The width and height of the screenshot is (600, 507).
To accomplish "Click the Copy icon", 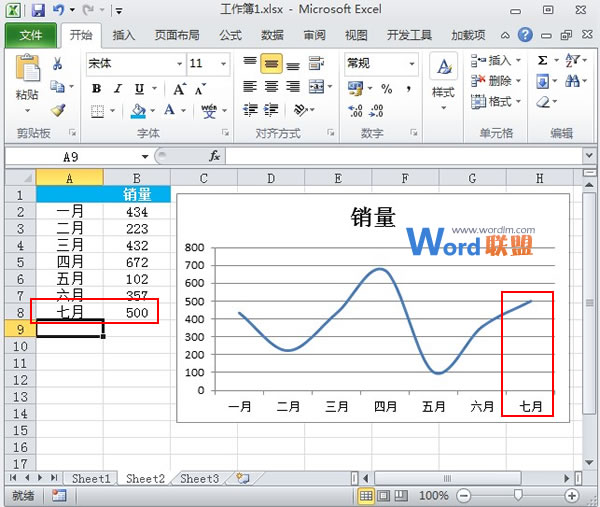I will click(57, 87).
